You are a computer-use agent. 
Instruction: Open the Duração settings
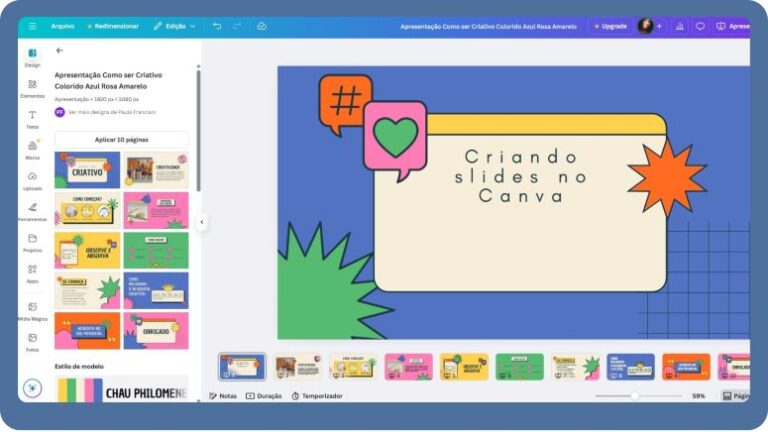(264, 396)
